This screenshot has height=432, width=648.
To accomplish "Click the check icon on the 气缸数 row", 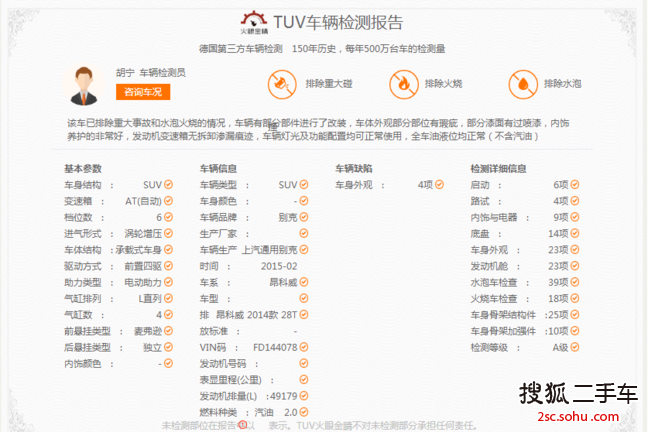I will [x=168, y=315].
